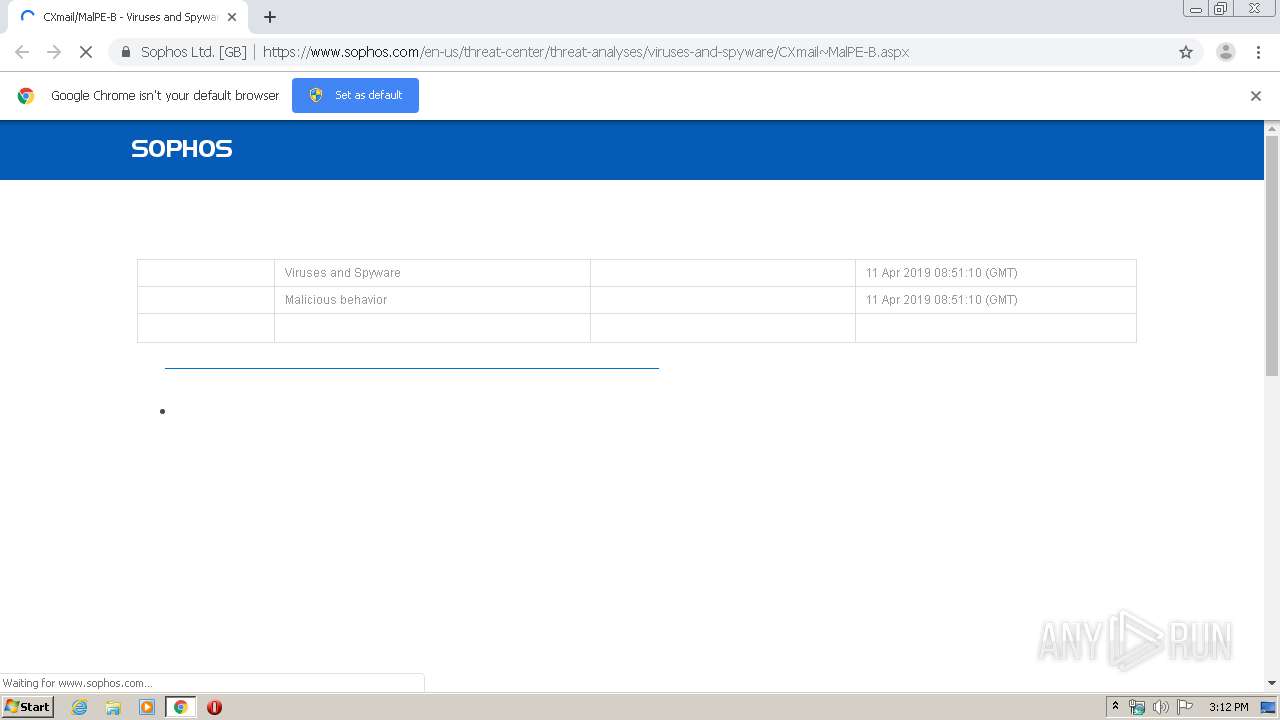Open the media player taskbar icon

point(147,707)
